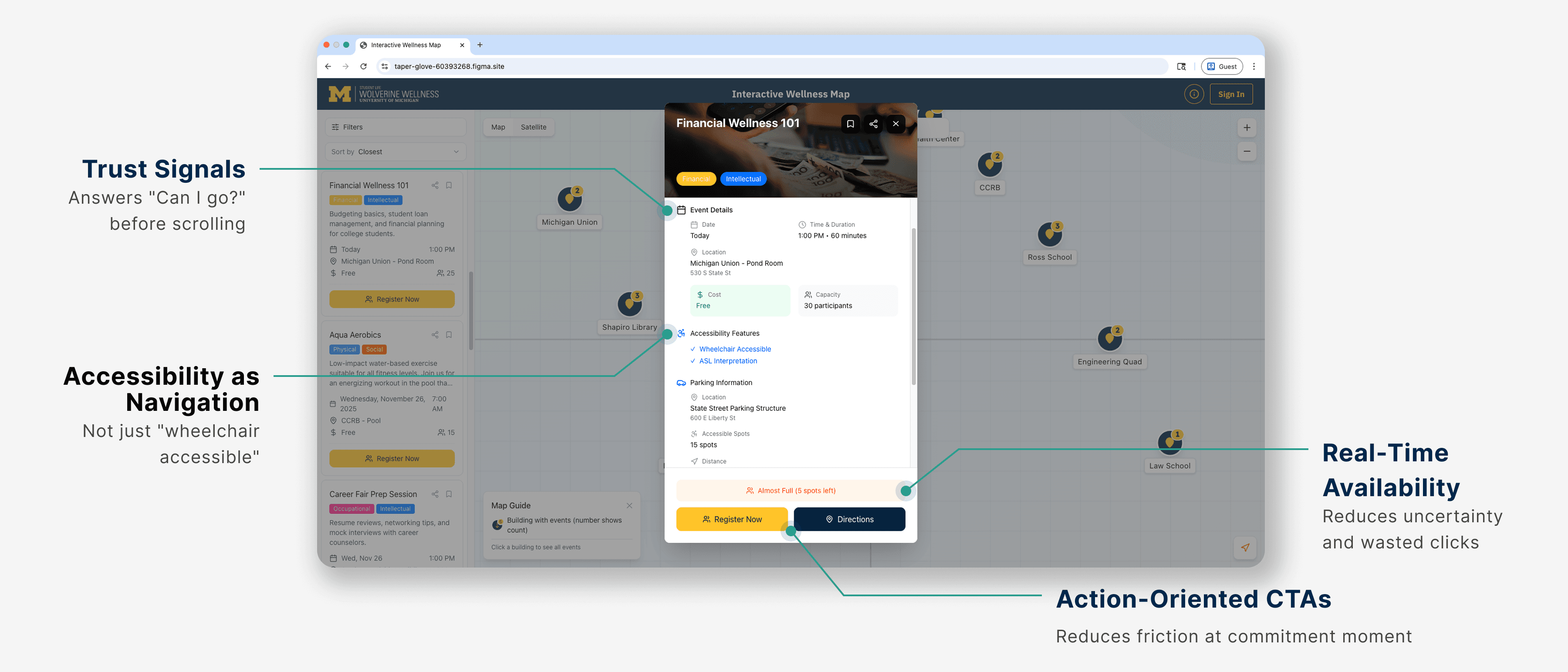Open the Sort by Closest dropdown
This screenshot has height=672, width=1568.
[x=395, y=151]
